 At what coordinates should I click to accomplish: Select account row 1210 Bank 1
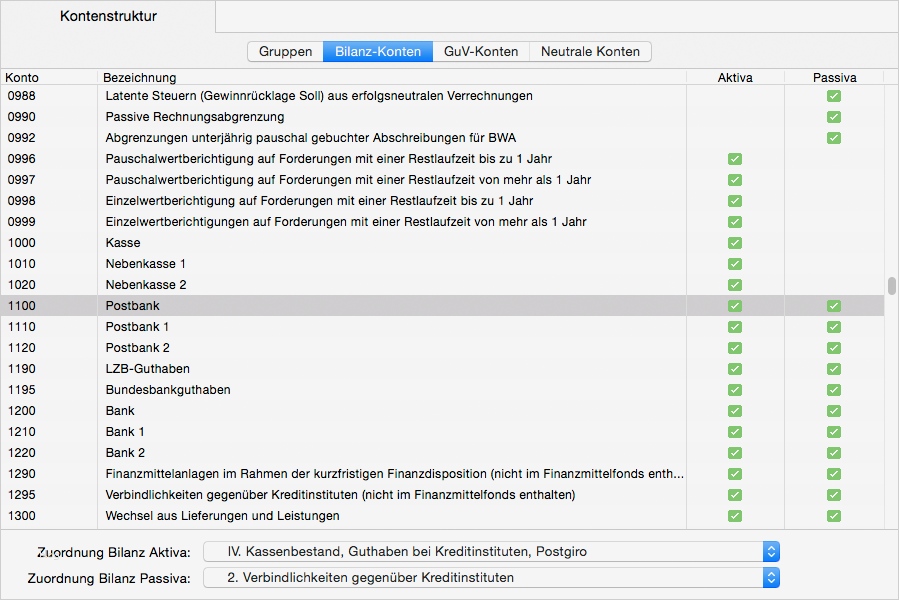pyautogui.click(x=300, y=432)
